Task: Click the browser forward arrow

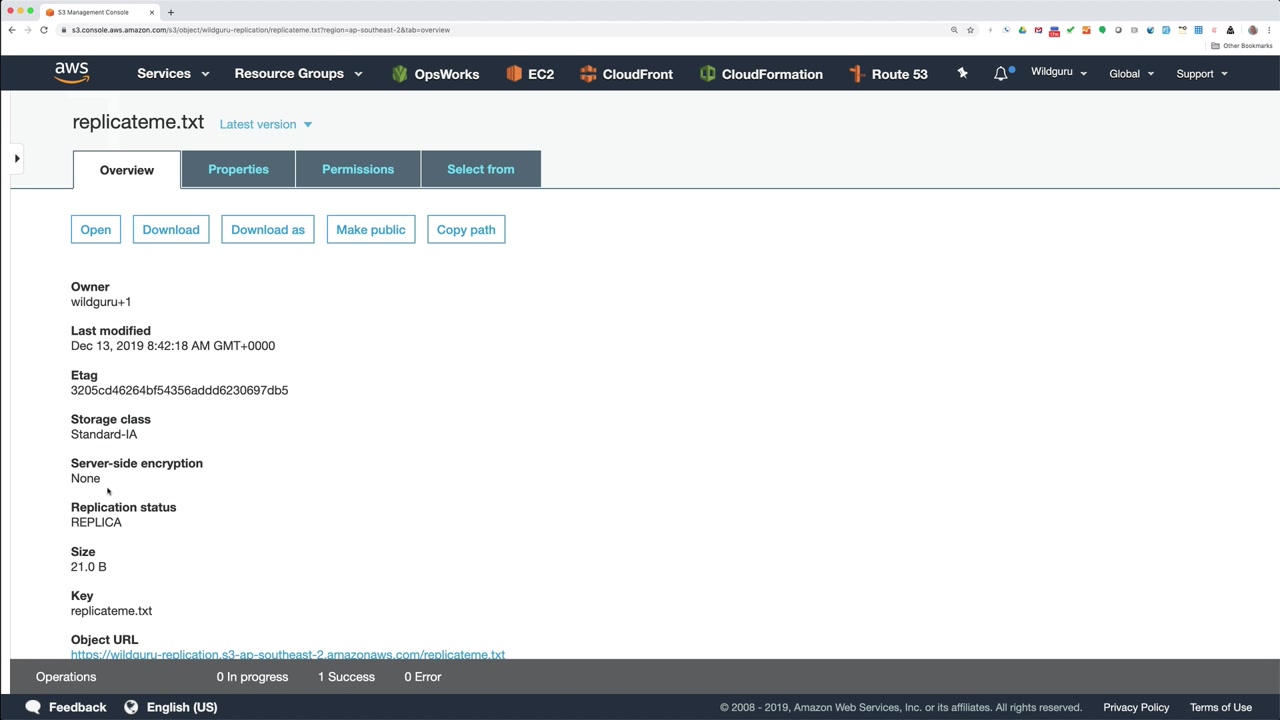Action: (x=28, y=30)
